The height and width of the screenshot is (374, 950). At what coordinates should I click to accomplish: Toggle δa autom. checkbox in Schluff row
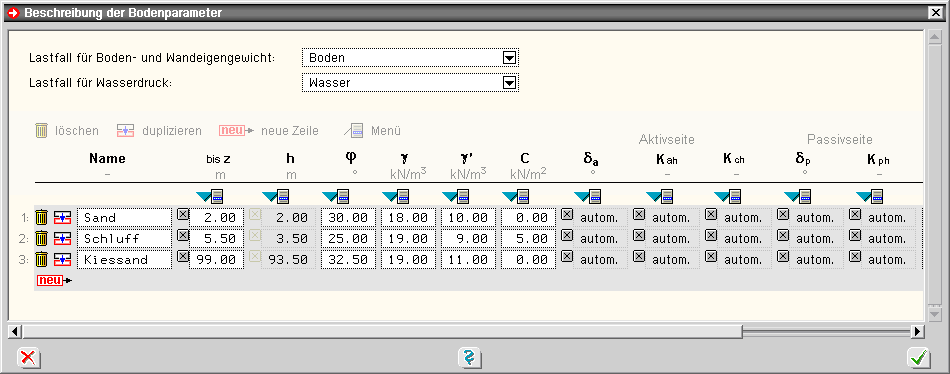(x=566, y=235)
